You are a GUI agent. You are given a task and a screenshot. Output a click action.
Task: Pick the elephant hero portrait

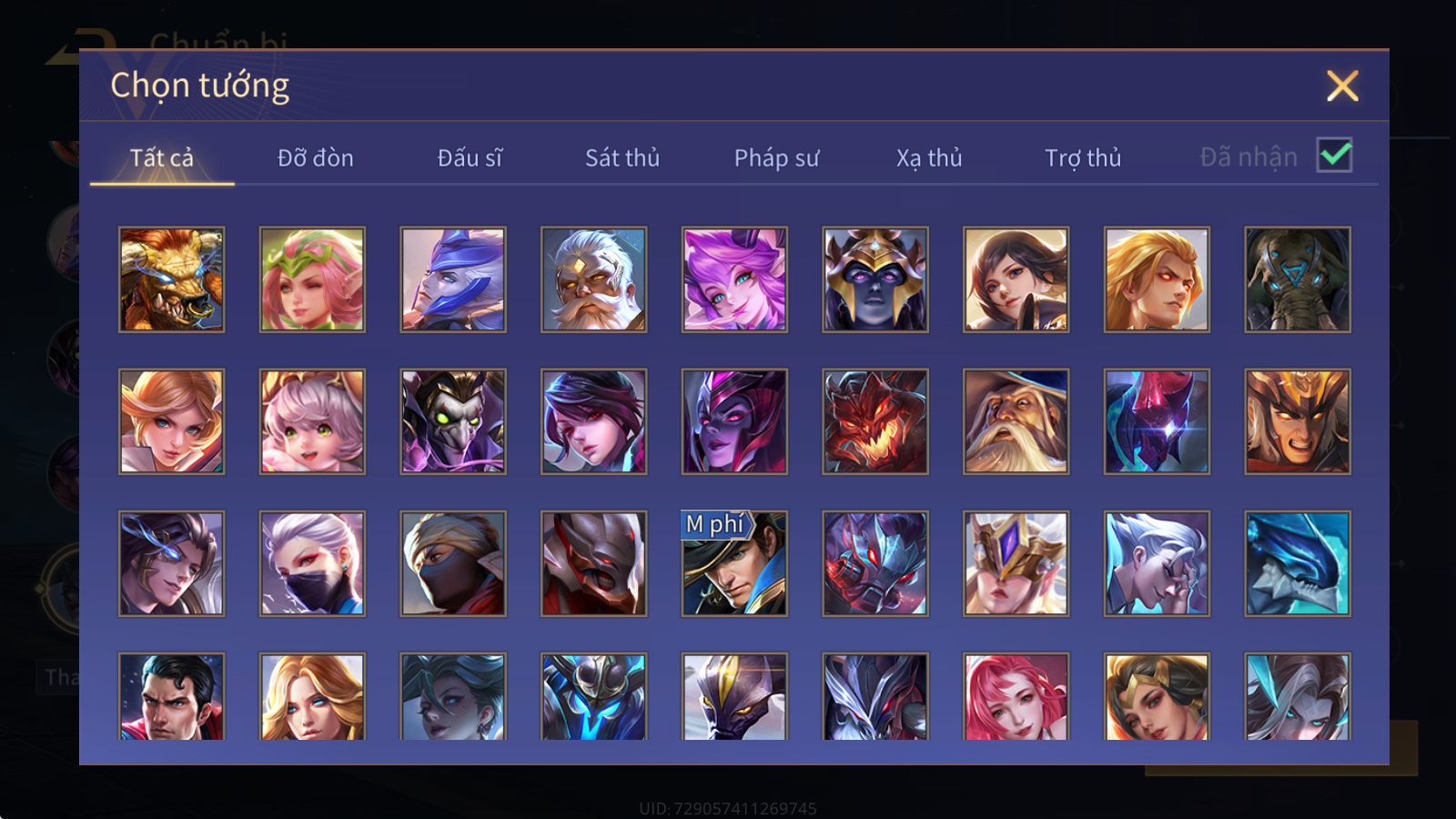click(x=1298, y=279)
